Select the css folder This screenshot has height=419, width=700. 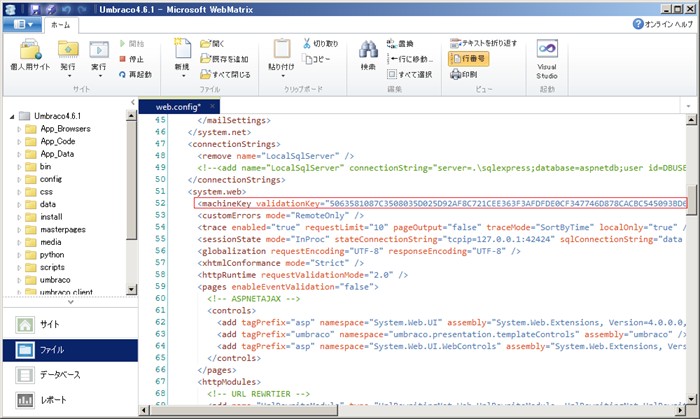(x=39, y=192)
